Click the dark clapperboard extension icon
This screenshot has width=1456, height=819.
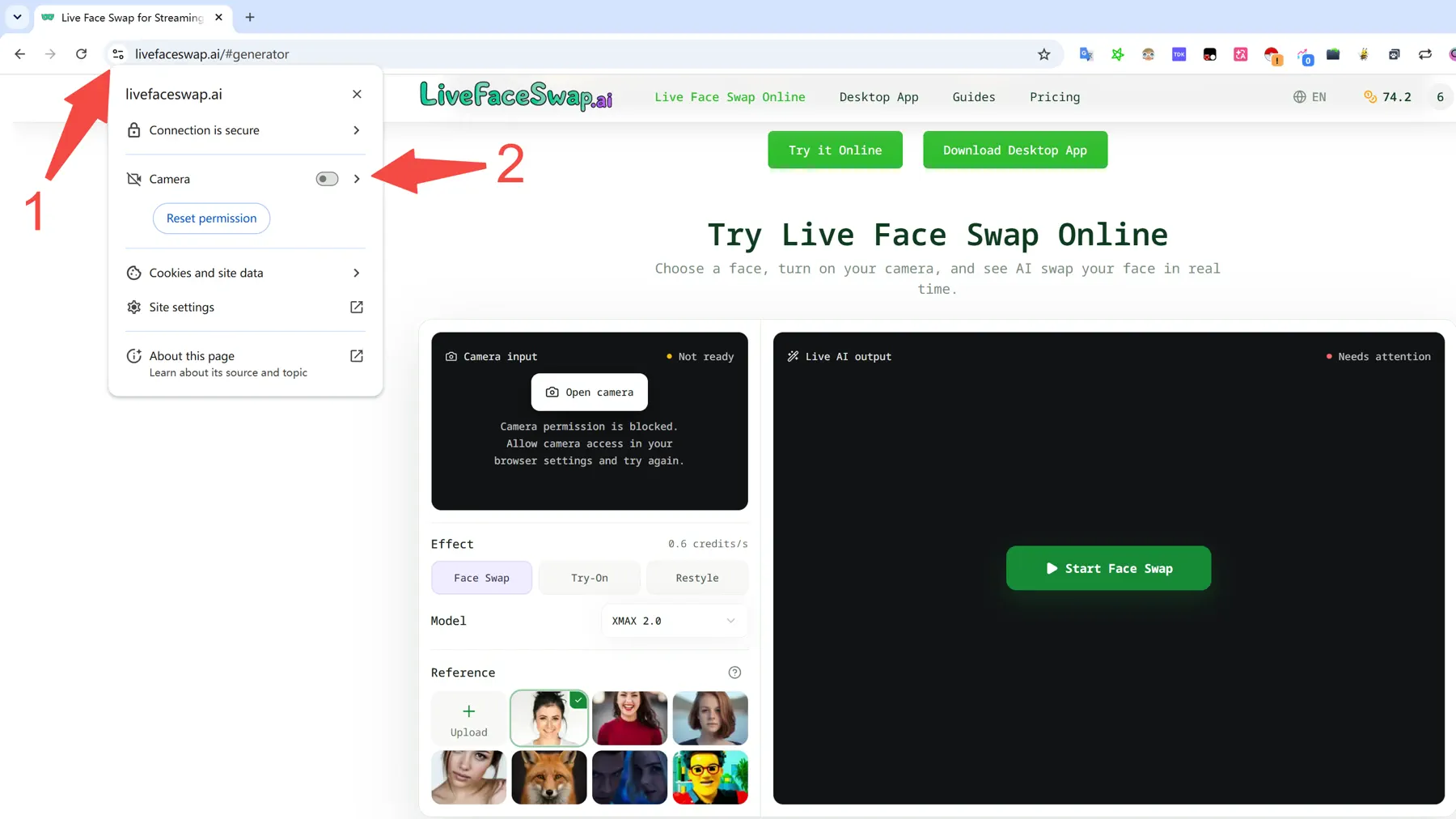pyautogui.click(x=1333, y=54)
